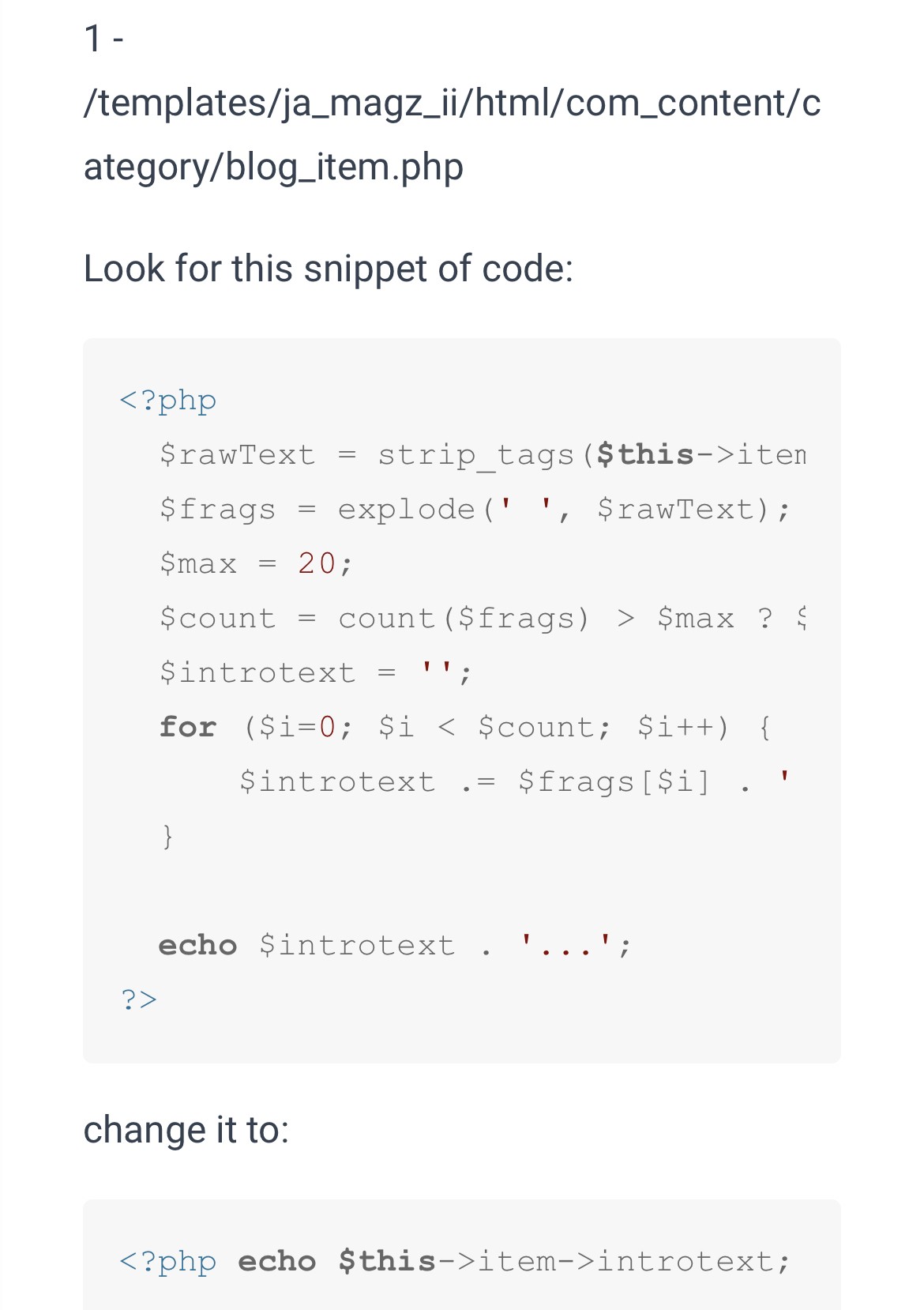The height and width of the screenshot is (1310, 924).
Task: Click the red '...' string literal
Action: 565,946
